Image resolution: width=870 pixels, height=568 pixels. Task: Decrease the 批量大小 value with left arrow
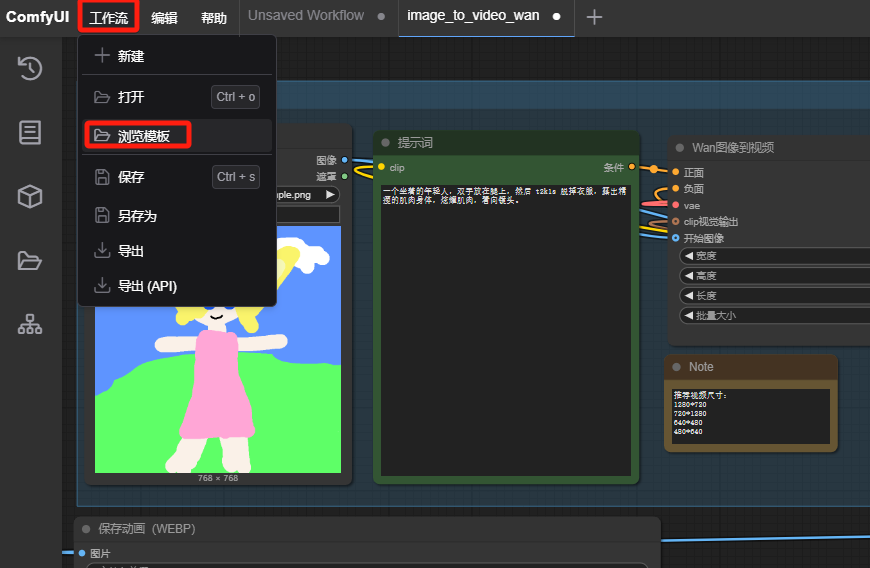point(689,316)
